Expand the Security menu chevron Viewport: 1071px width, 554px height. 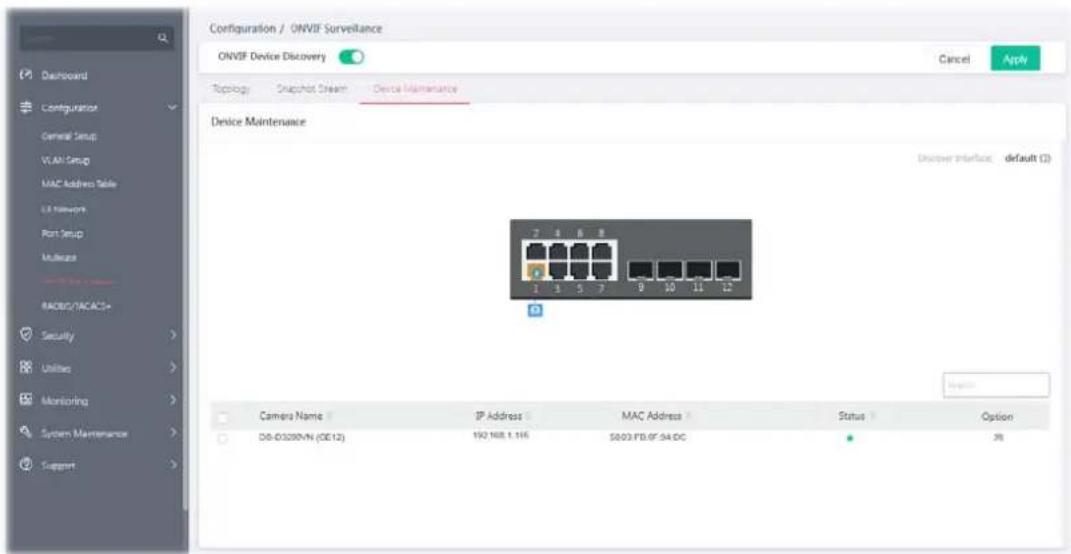(x=174, y=335)
